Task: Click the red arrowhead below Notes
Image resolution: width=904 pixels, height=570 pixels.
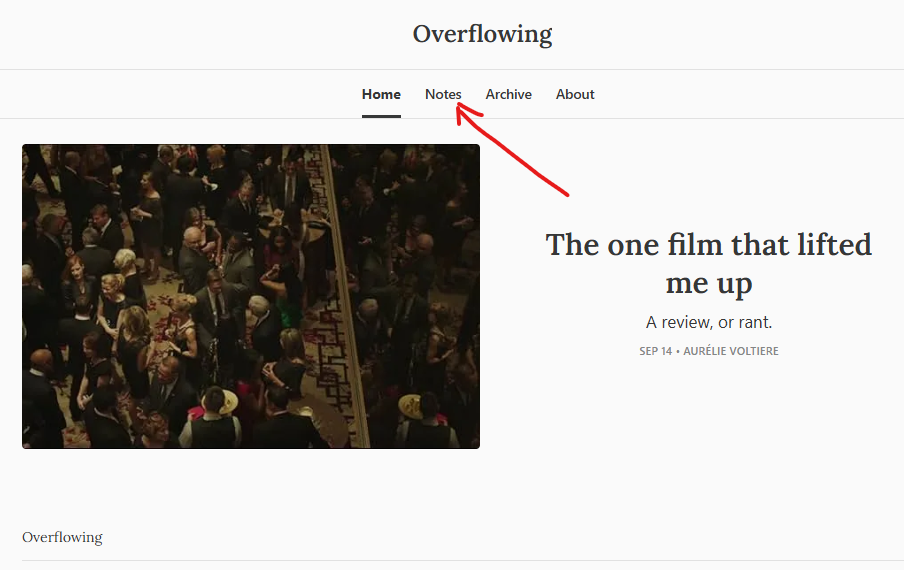Action: [x=461, y=110]
